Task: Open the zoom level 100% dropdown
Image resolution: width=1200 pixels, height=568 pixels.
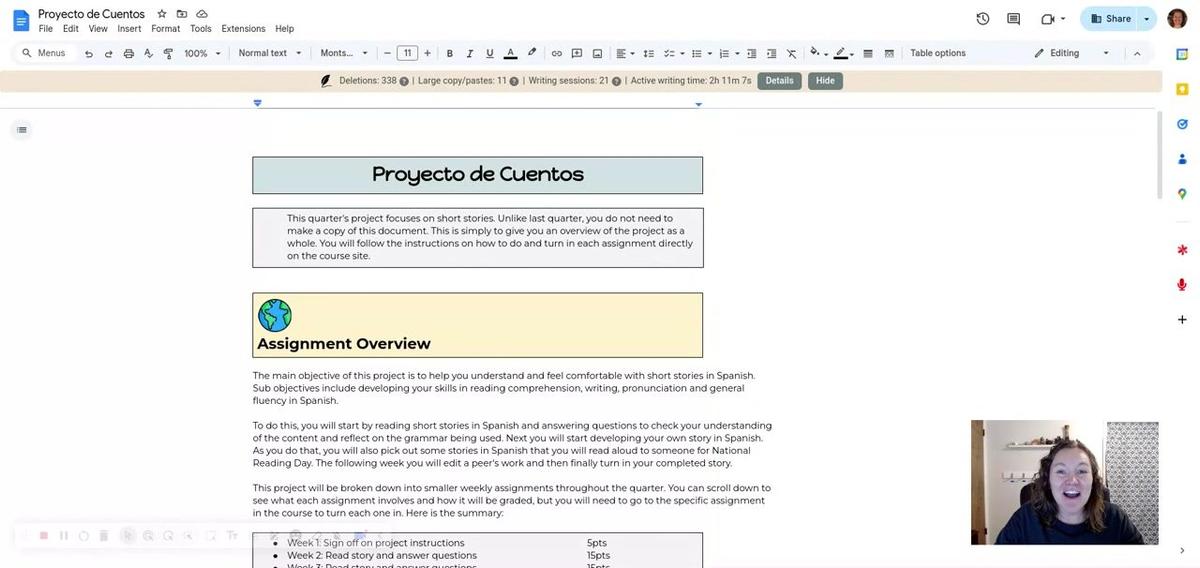Action: [203, 54]
